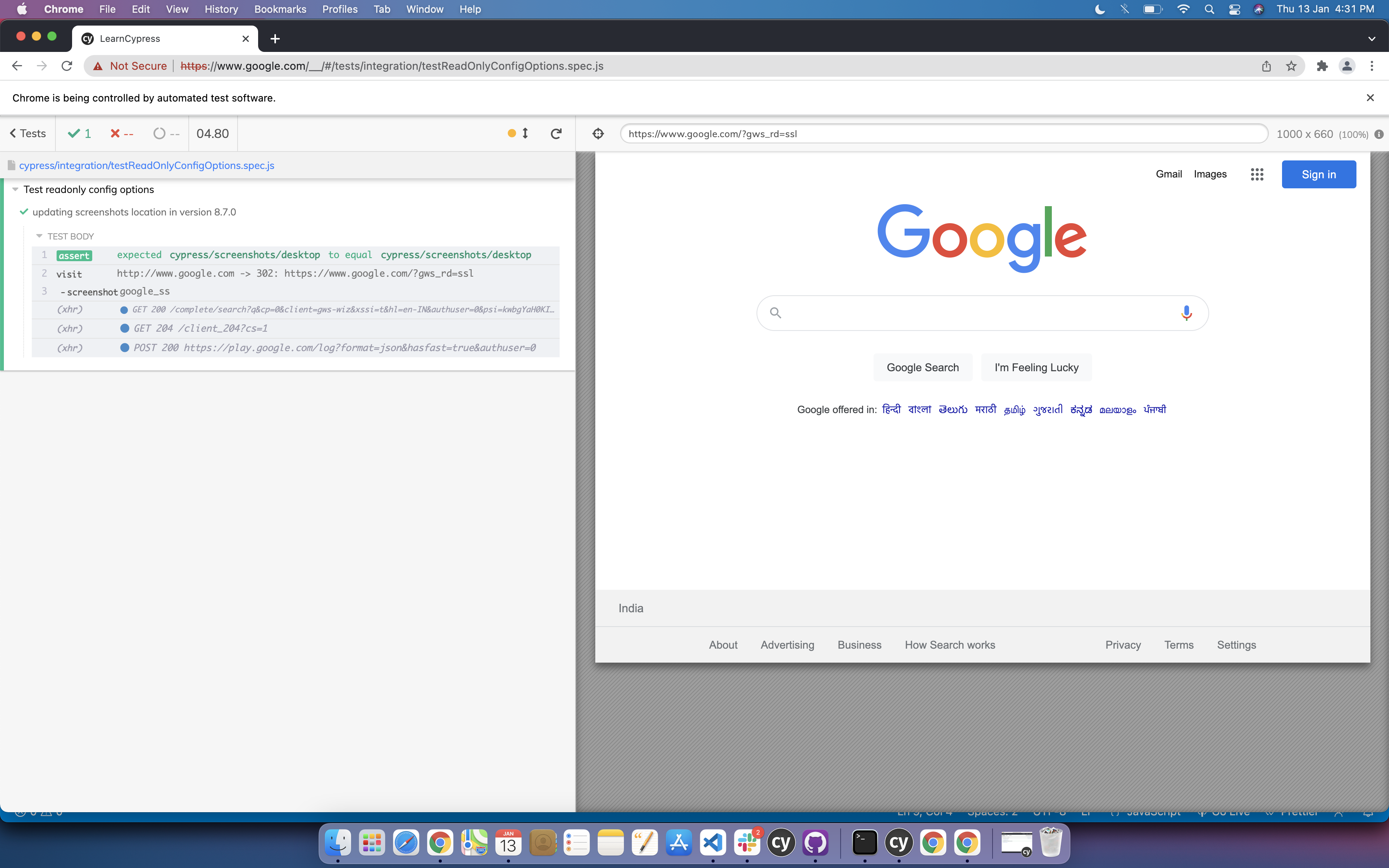Open the Chrome extensions puzzle icon
The height and width of the screenshot is (868, 1389).
1322,66
